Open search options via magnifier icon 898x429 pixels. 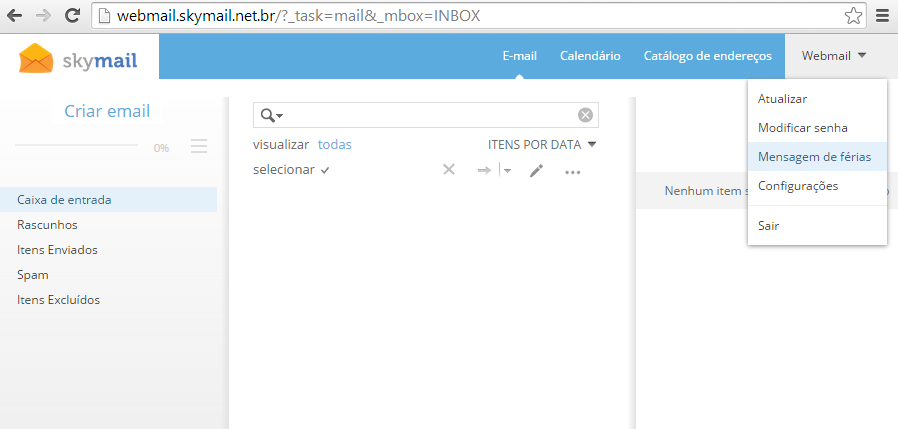(x=271, y=116)
